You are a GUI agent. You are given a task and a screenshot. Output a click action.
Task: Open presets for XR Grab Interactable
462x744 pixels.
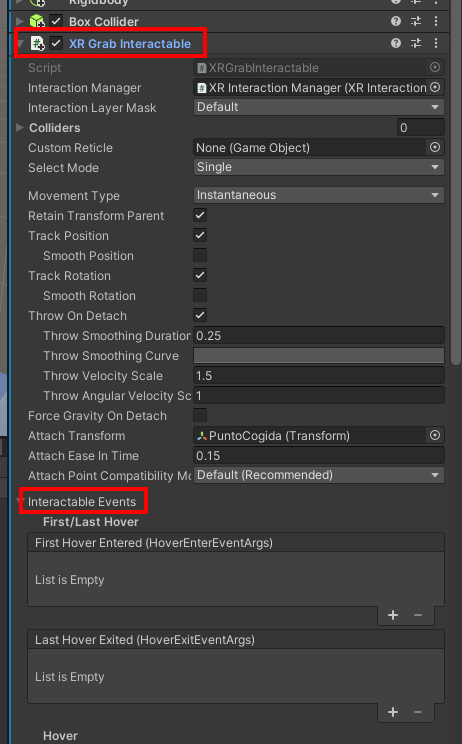pyautogui.click(x=416, y=43)
